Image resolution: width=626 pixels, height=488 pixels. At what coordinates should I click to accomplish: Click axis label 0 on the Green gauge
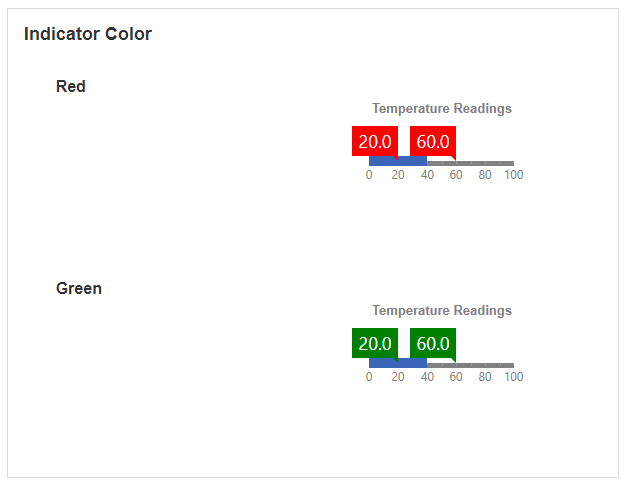[369, 377]
